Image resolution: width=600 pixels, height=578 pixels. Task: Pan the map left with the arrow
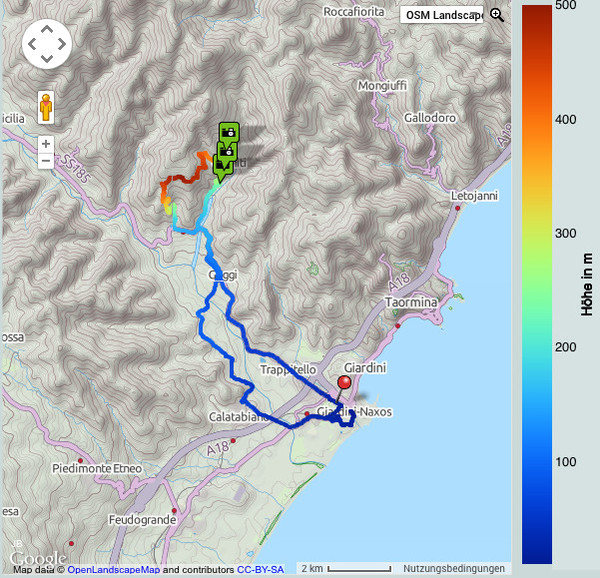(x=31, y=45)
